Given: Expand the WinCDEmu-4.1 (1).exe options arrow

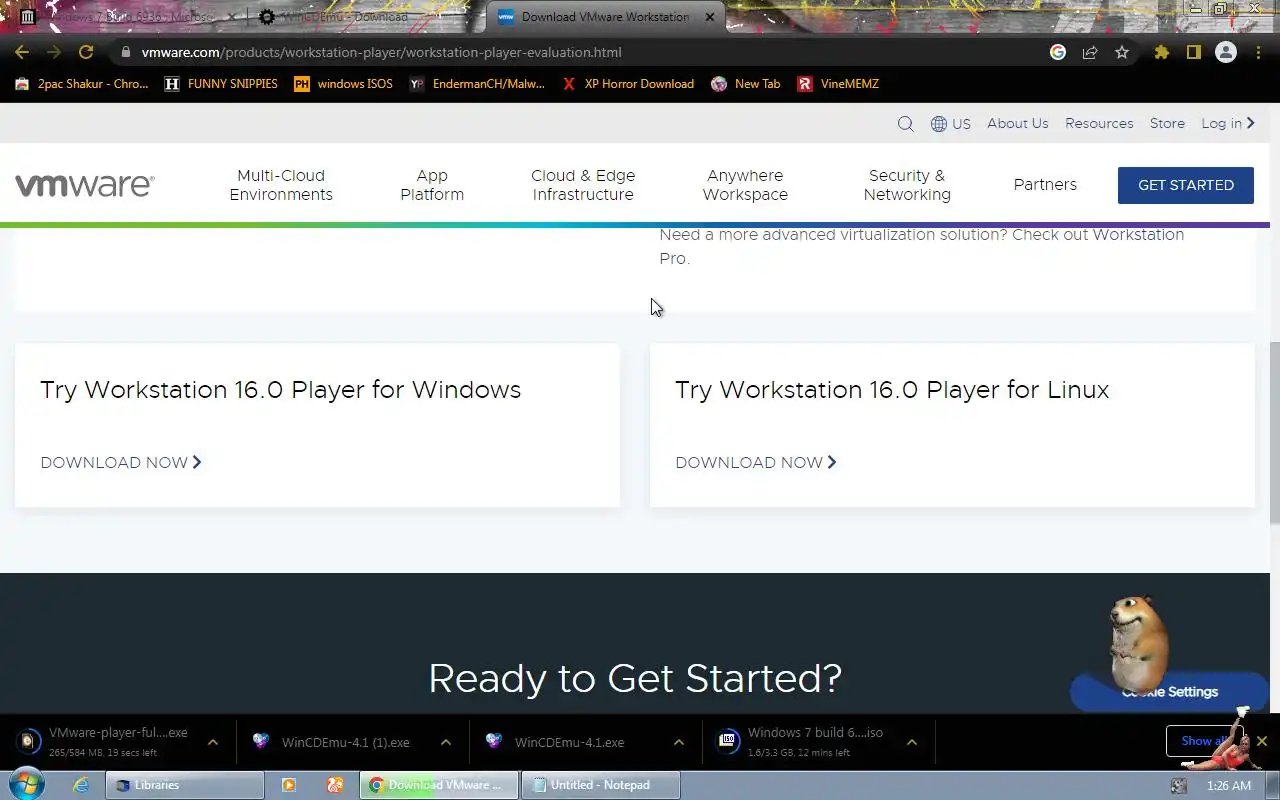Looking at the screenshot, I should (446, 742).
